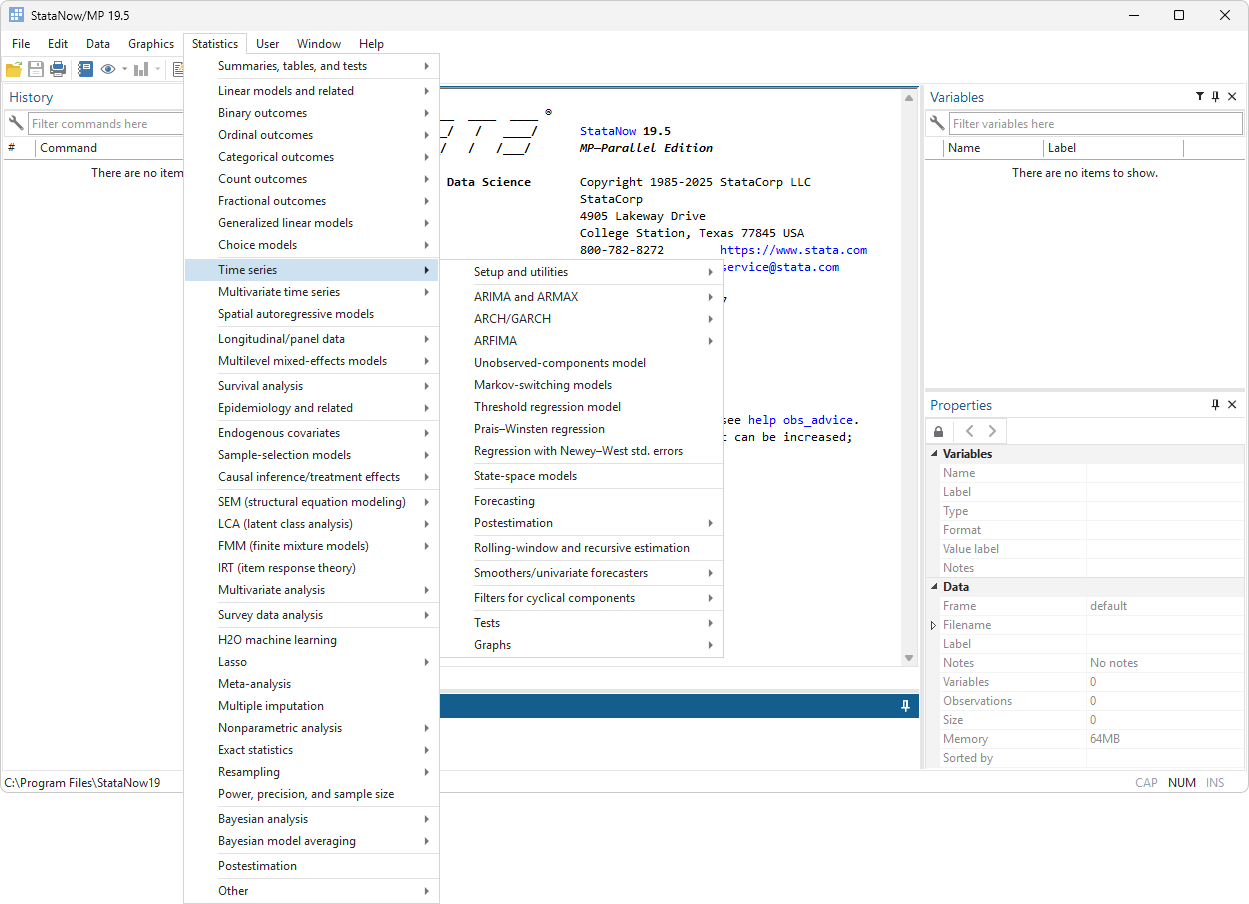Toggle the Properties lock icon

click(x=938, y=432)
